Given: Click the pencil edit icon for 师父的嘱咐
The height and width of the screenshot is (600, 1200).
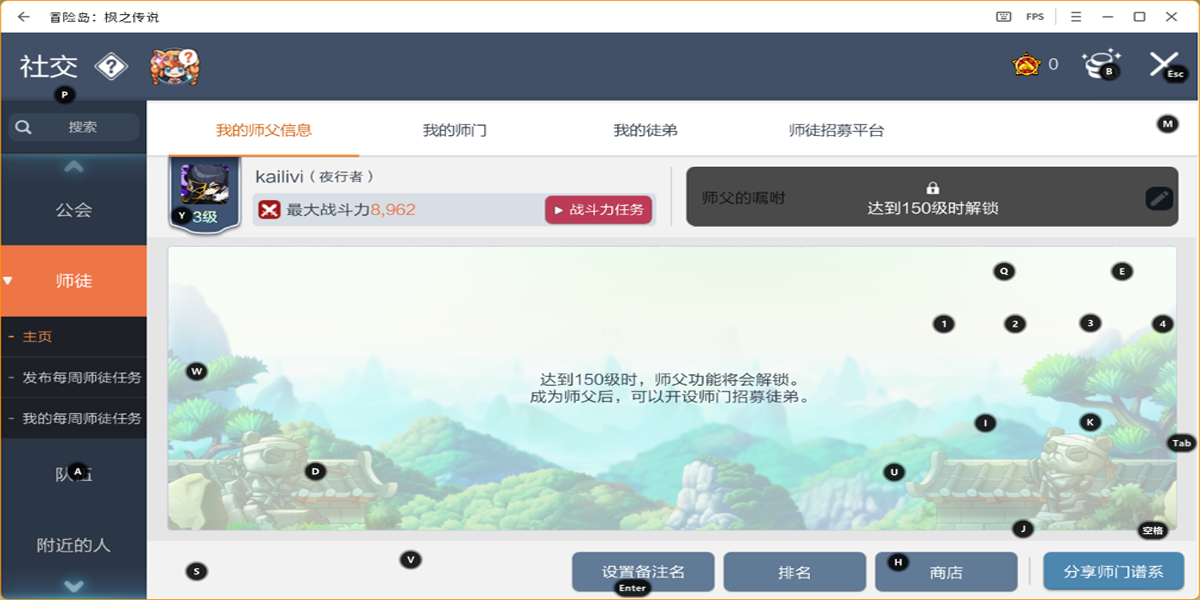Looking at the screenshot, I should 1158,198.
